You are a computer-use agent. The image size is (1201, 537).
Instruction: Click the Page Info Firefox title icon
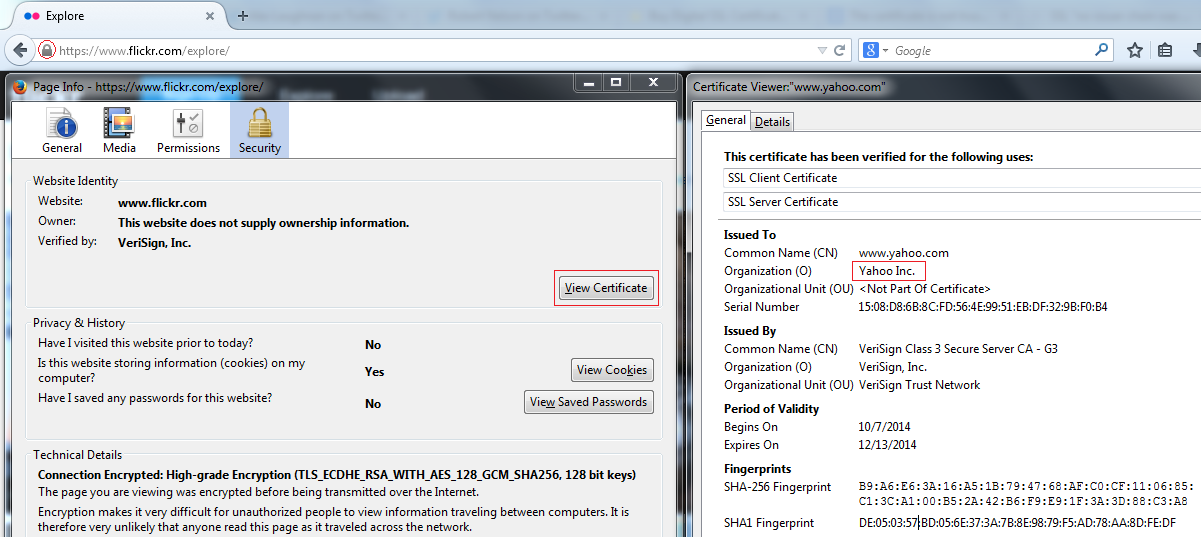(x=20, y=87)
